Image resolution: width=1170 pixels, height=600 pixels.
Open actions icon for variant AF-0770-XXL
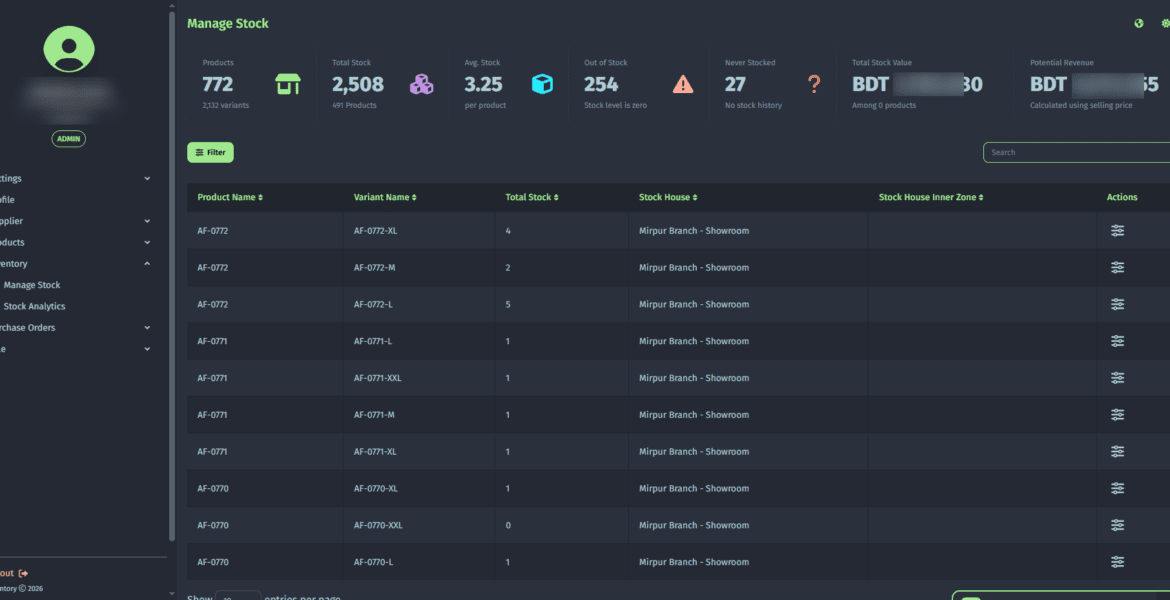1117,525
